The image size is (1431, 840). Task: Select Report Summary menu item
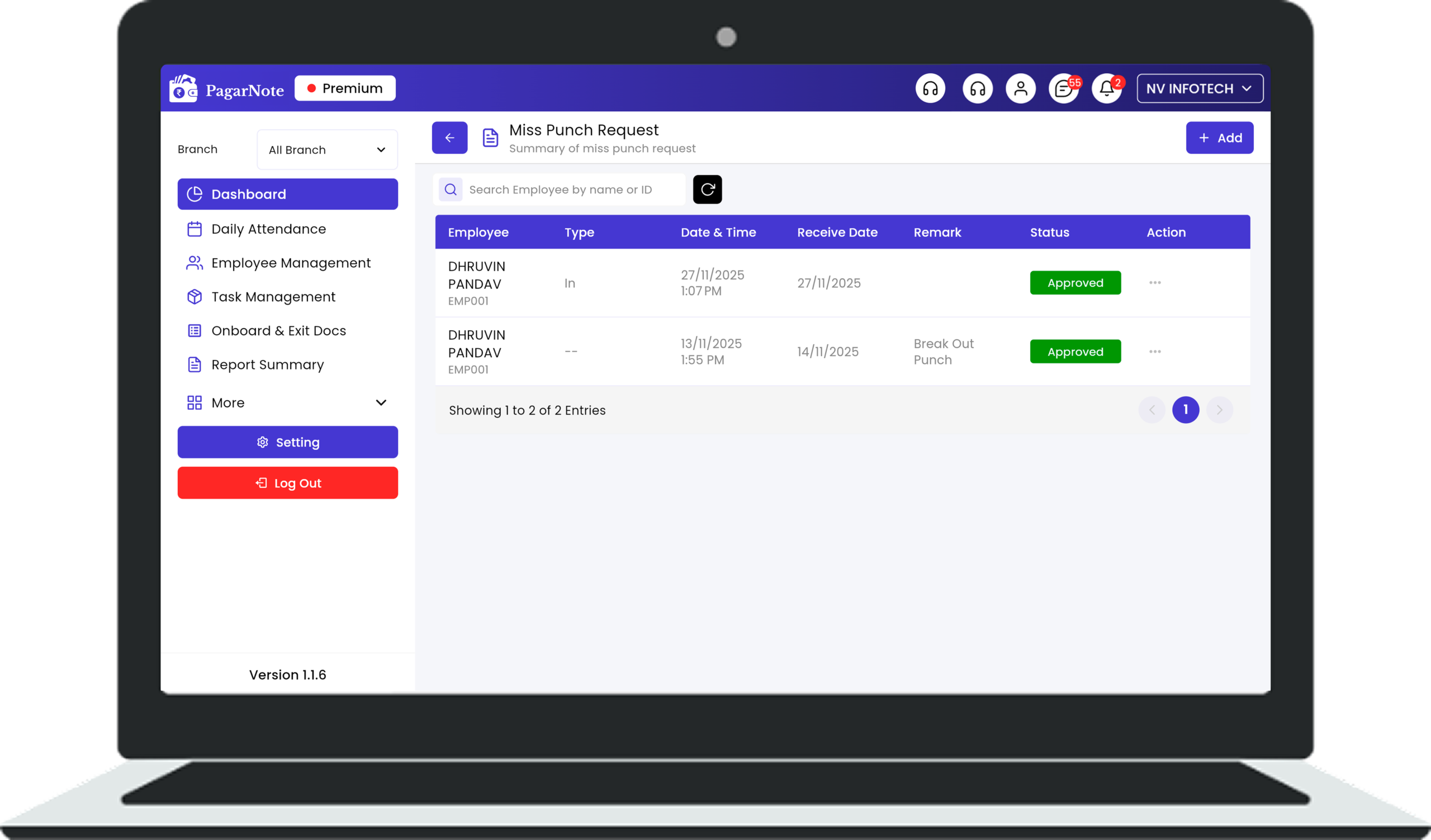point(267,364)
